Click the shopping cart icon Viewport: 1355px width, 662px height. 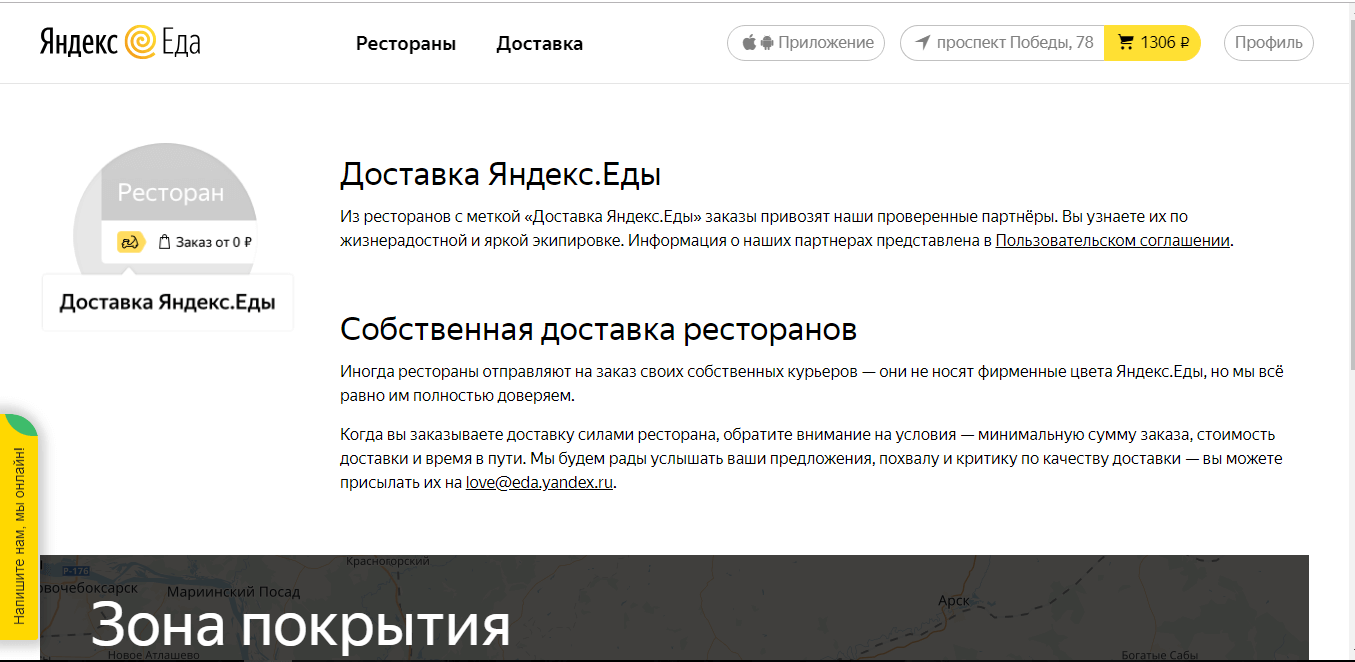(x=1126, y=43)
